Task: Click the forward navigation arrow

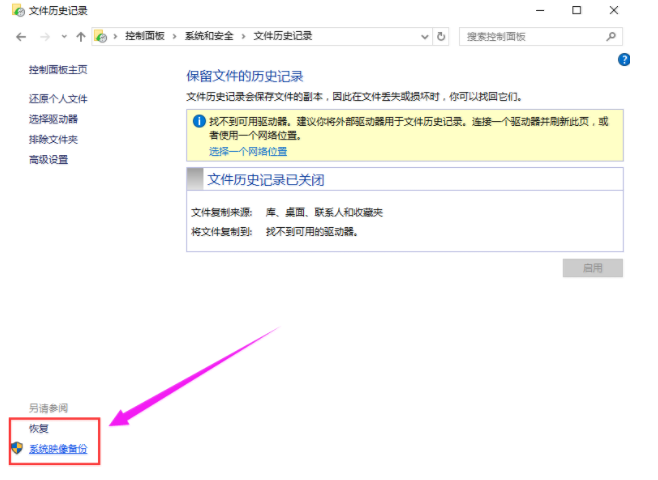Action: click(x=44, y=36)
